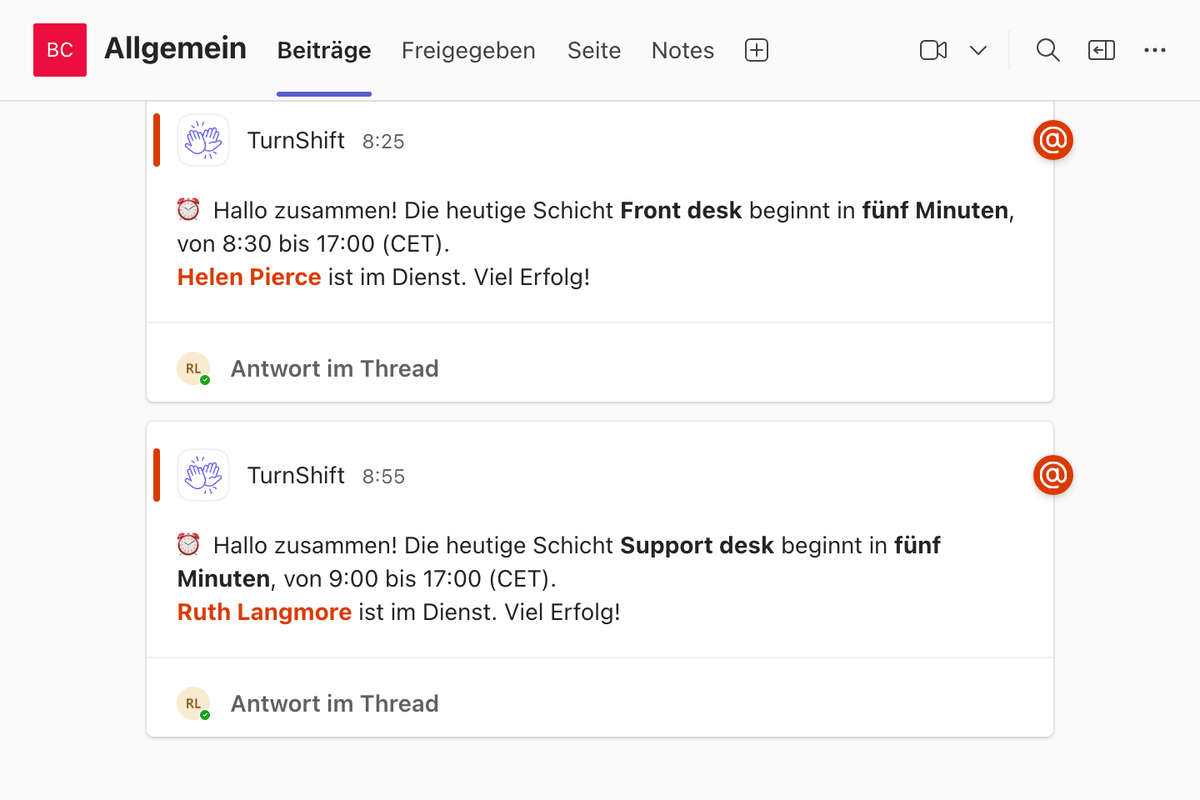Viewport: 1200px width, 800px height.
Task: Start a video meeting with camera icon
Action: (933, 50)
